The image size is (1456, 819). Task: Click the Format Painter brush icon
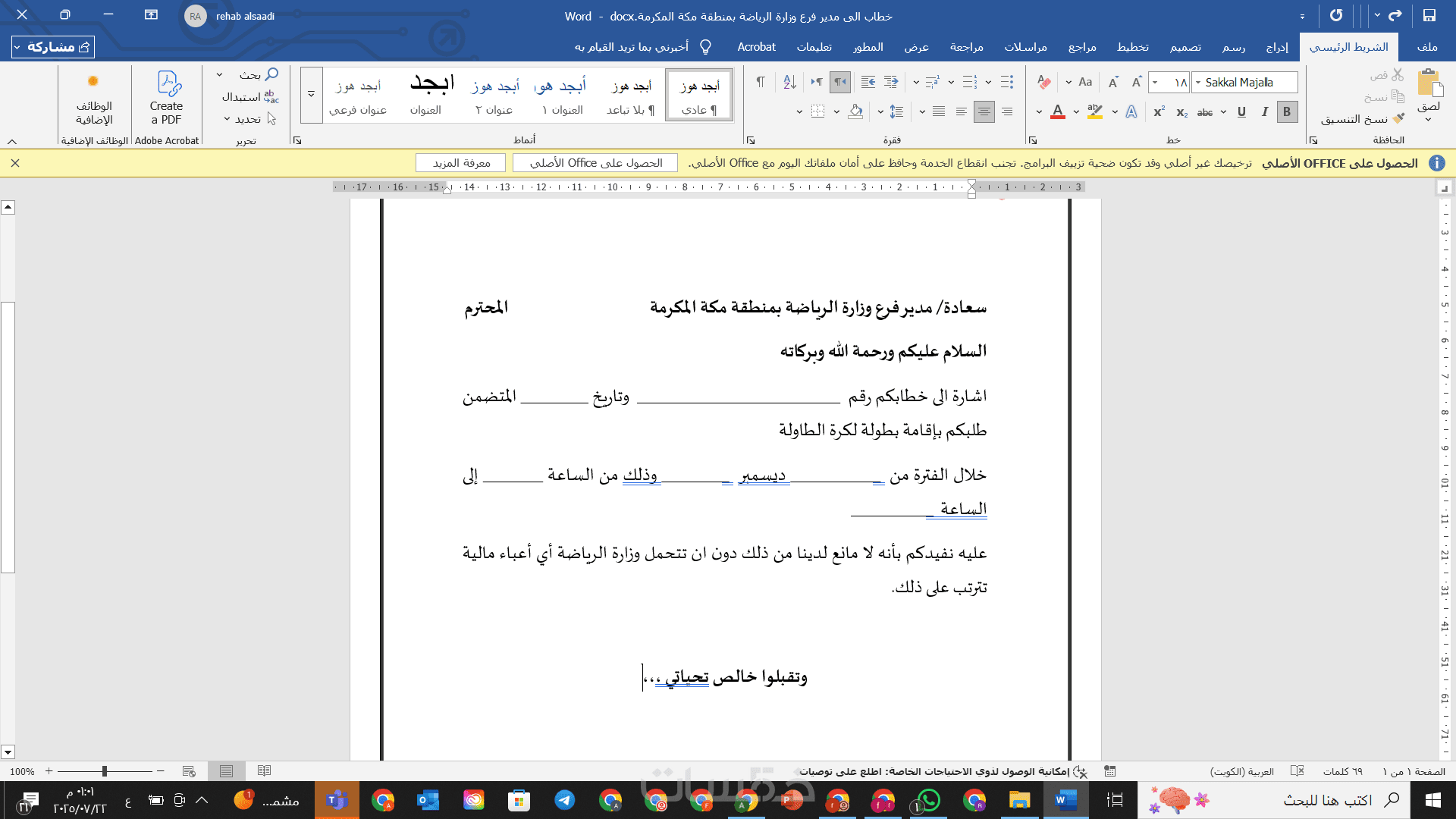pyautogui.click(x=1399, y=119)
